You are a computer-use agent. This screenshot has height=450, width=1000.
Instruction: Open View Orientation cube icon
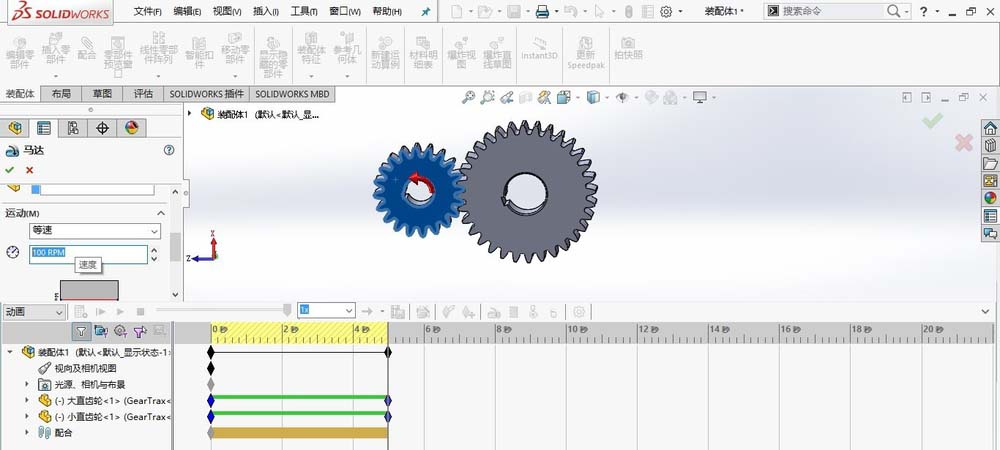pyautogui.click(x=563, y=98)
